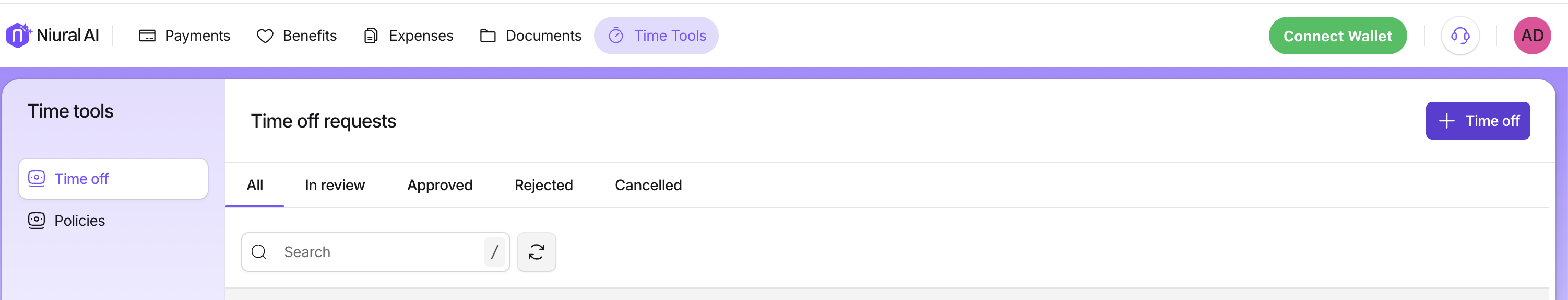
Task: Open the AD profile avatar
Action: pyautogui.click(x=1531, y=36)
